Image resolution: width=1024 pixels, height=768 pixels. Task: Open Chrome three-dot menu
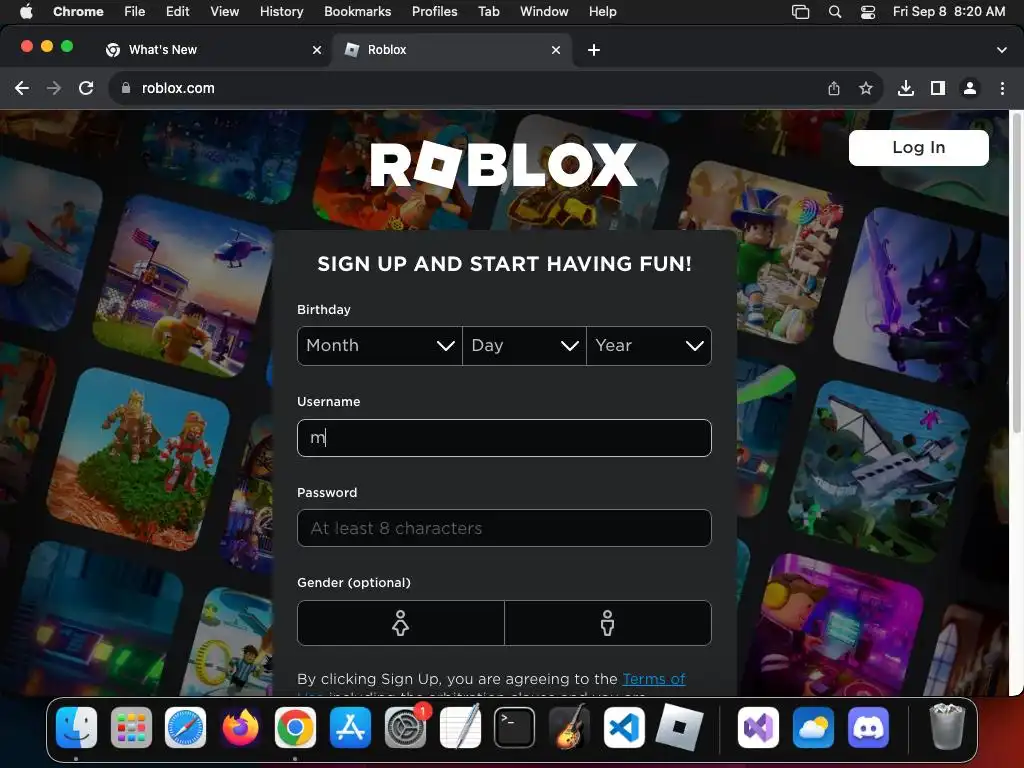click(x=1002, y=88)
